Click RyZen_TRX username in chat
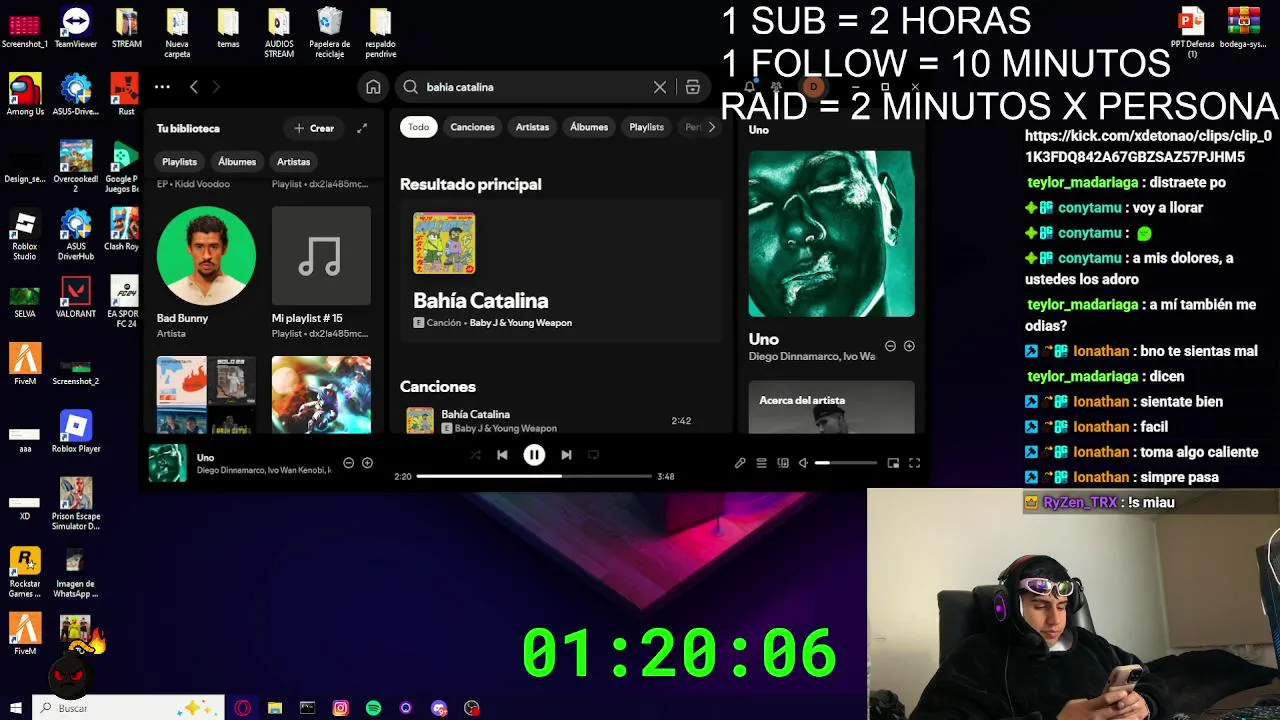 tap(1079, 502)
